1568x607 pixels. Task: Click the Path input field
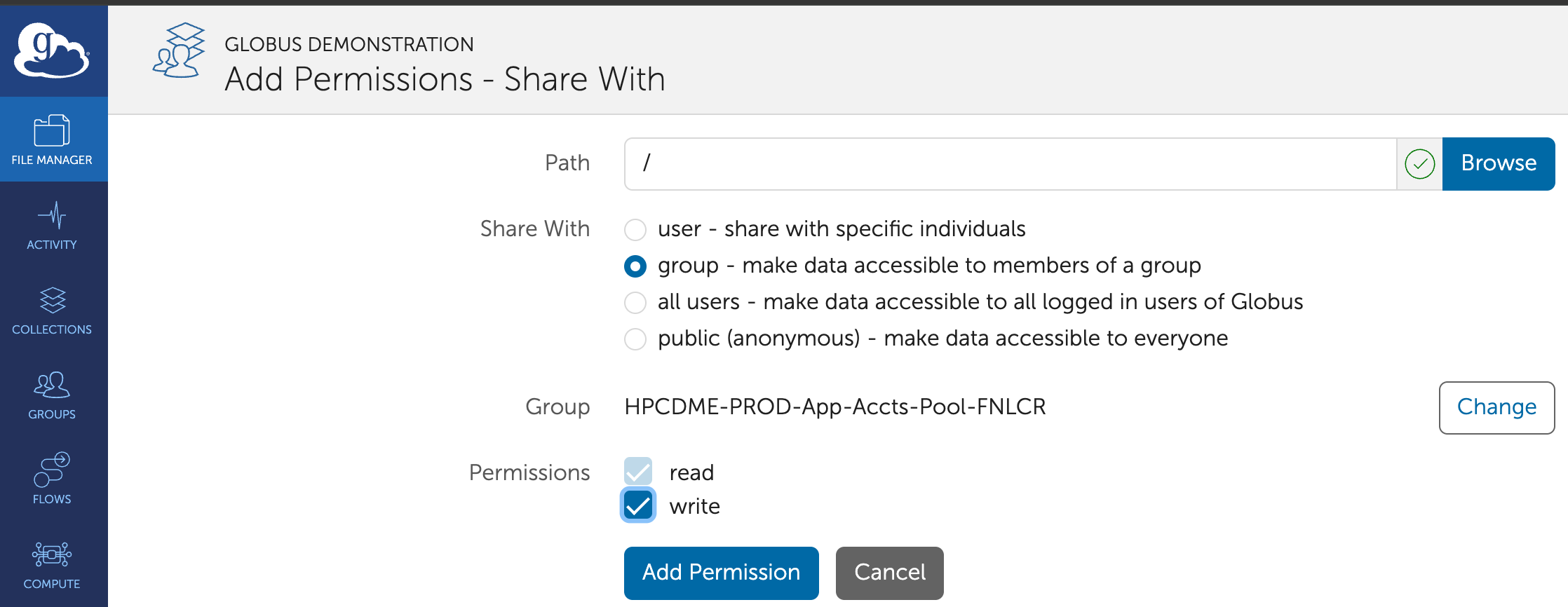click(x=1010, y=164)
